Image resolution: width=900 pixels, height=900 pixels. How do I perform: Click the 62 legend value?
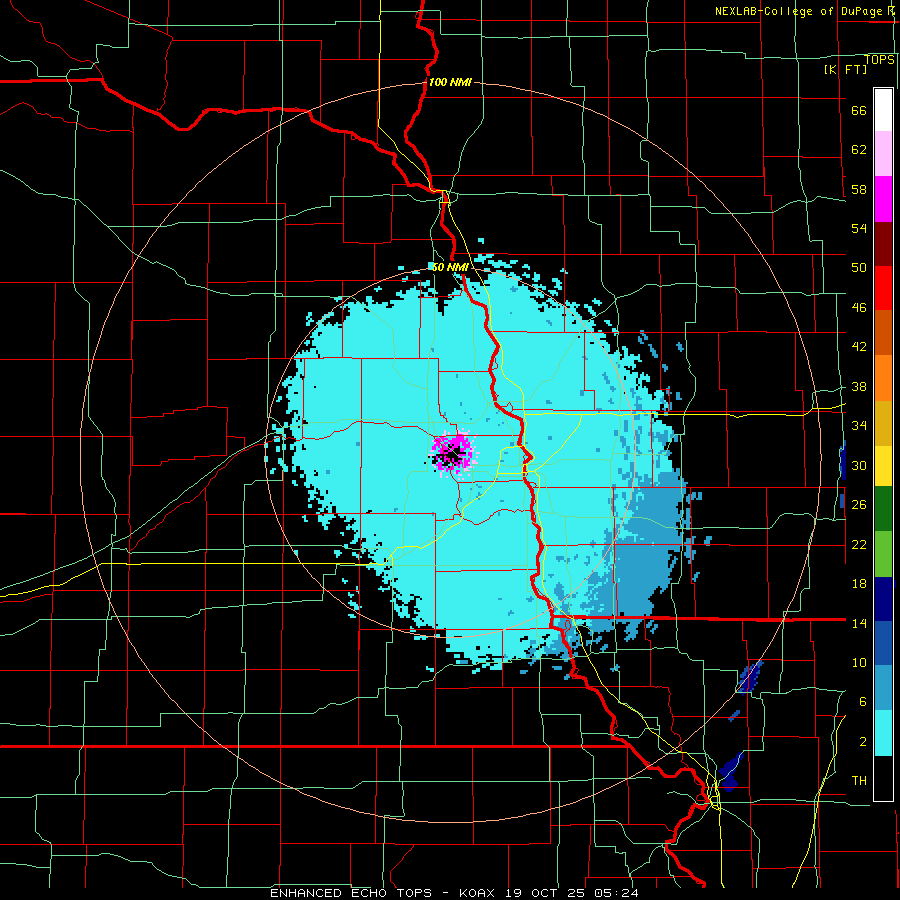[859, 150]
